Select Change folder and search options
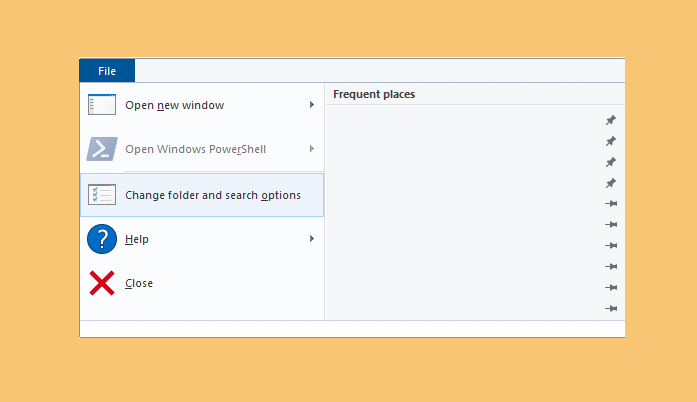Image resolution: width=697 pixels, height=402 pixels. click(x=202, y=195)
